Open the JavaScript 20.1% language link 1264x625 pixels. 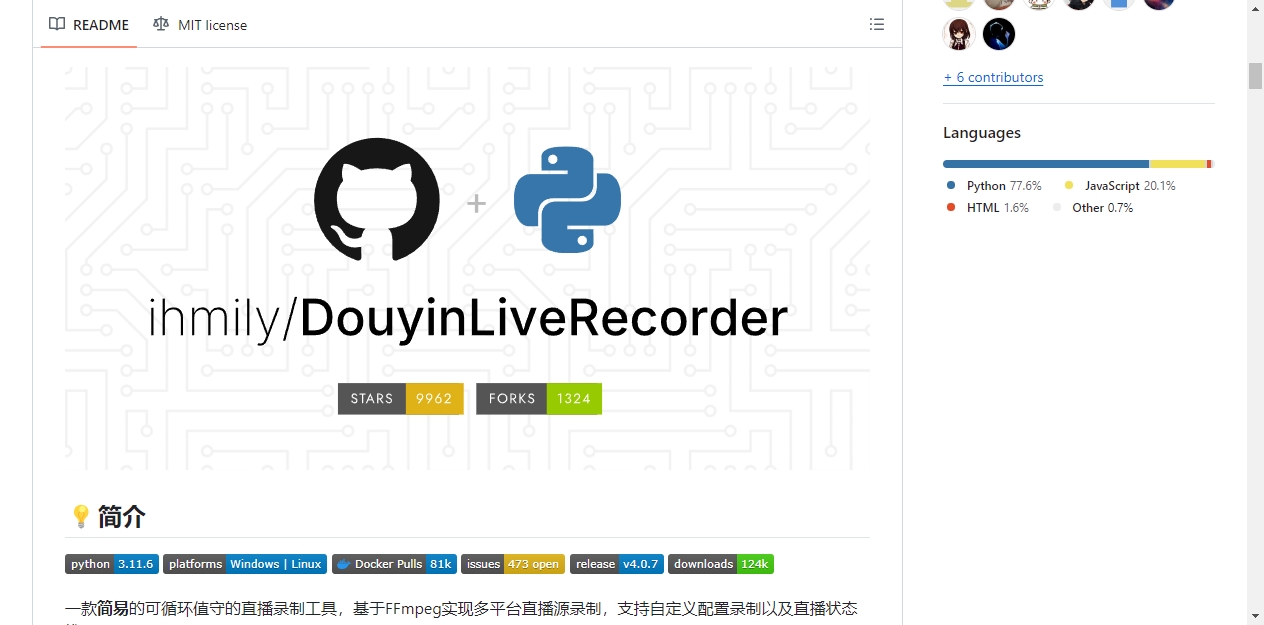coord(1119,186)
